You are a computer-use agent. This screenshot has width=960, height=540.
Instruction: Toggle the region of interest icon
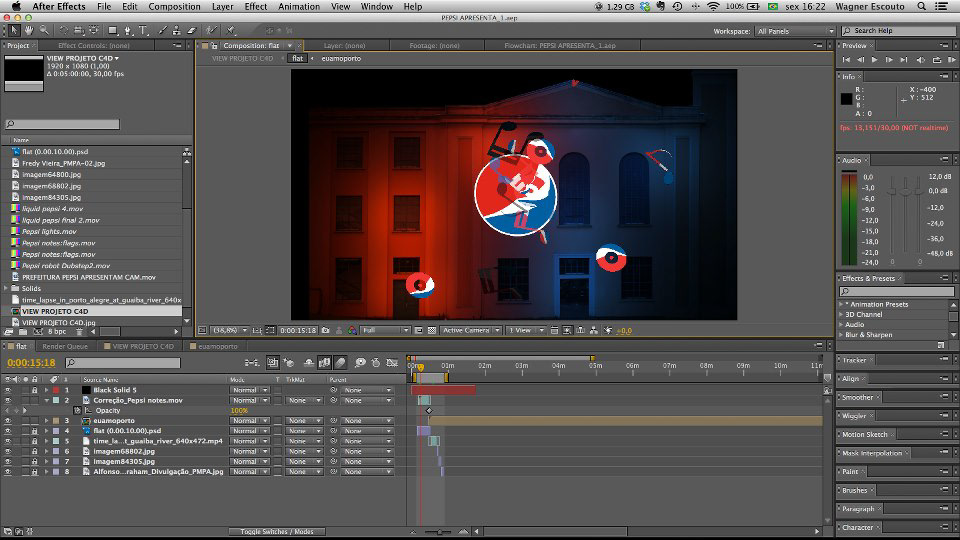pos(419,331)
